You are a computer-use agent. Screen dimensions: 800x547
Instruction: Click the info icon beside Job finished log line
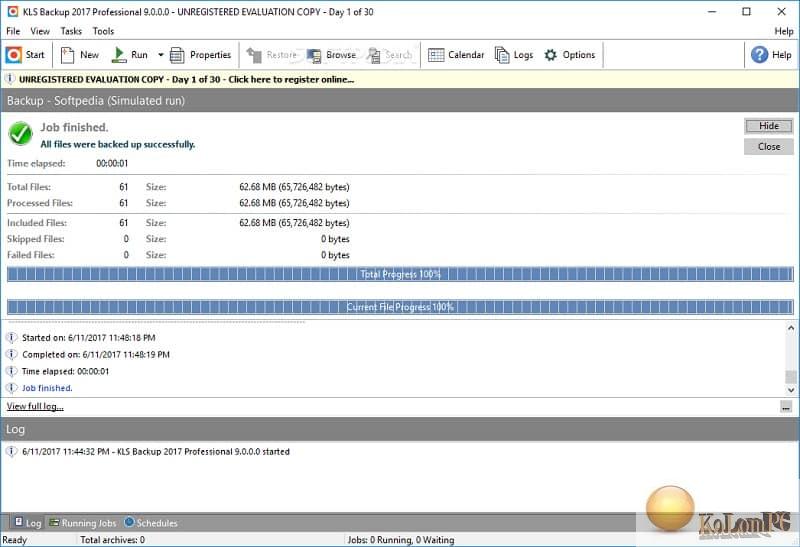pos(11,388)
